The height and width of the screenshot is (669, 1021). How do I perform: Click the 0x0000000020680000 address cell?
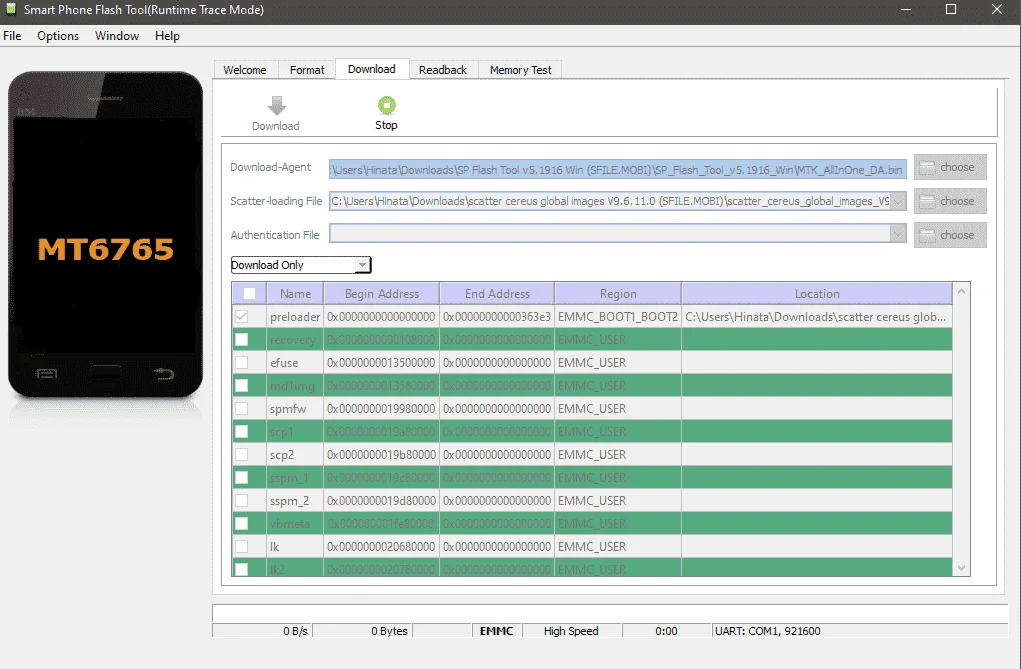pyautogui.click(x=382, y=547)
